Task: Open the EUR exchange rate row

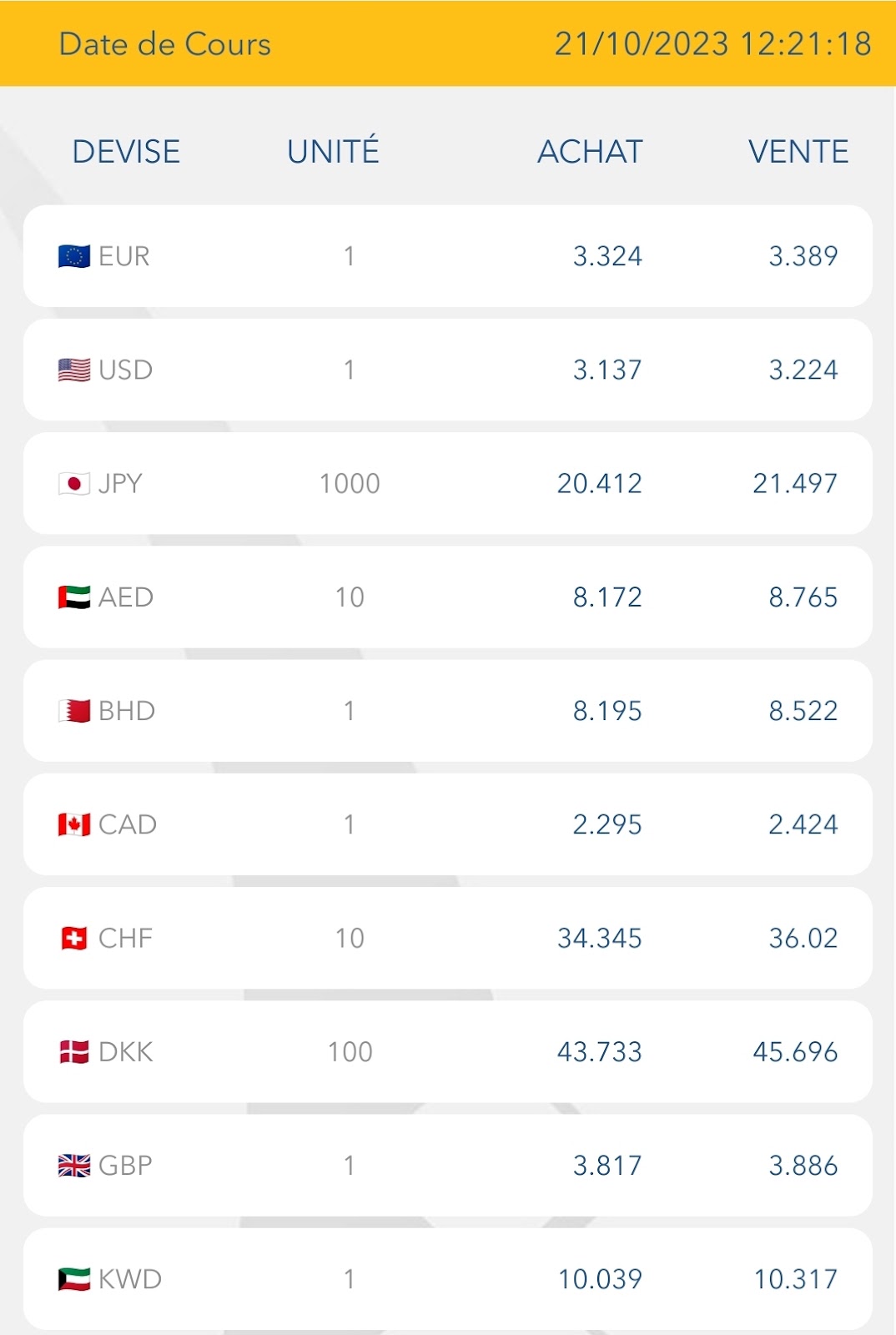Action: [x=448, y=256]
